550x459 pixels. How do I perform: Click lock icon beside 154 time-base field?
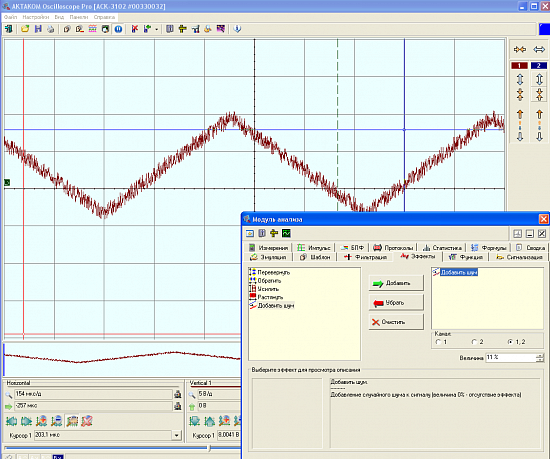click(178, 394)
